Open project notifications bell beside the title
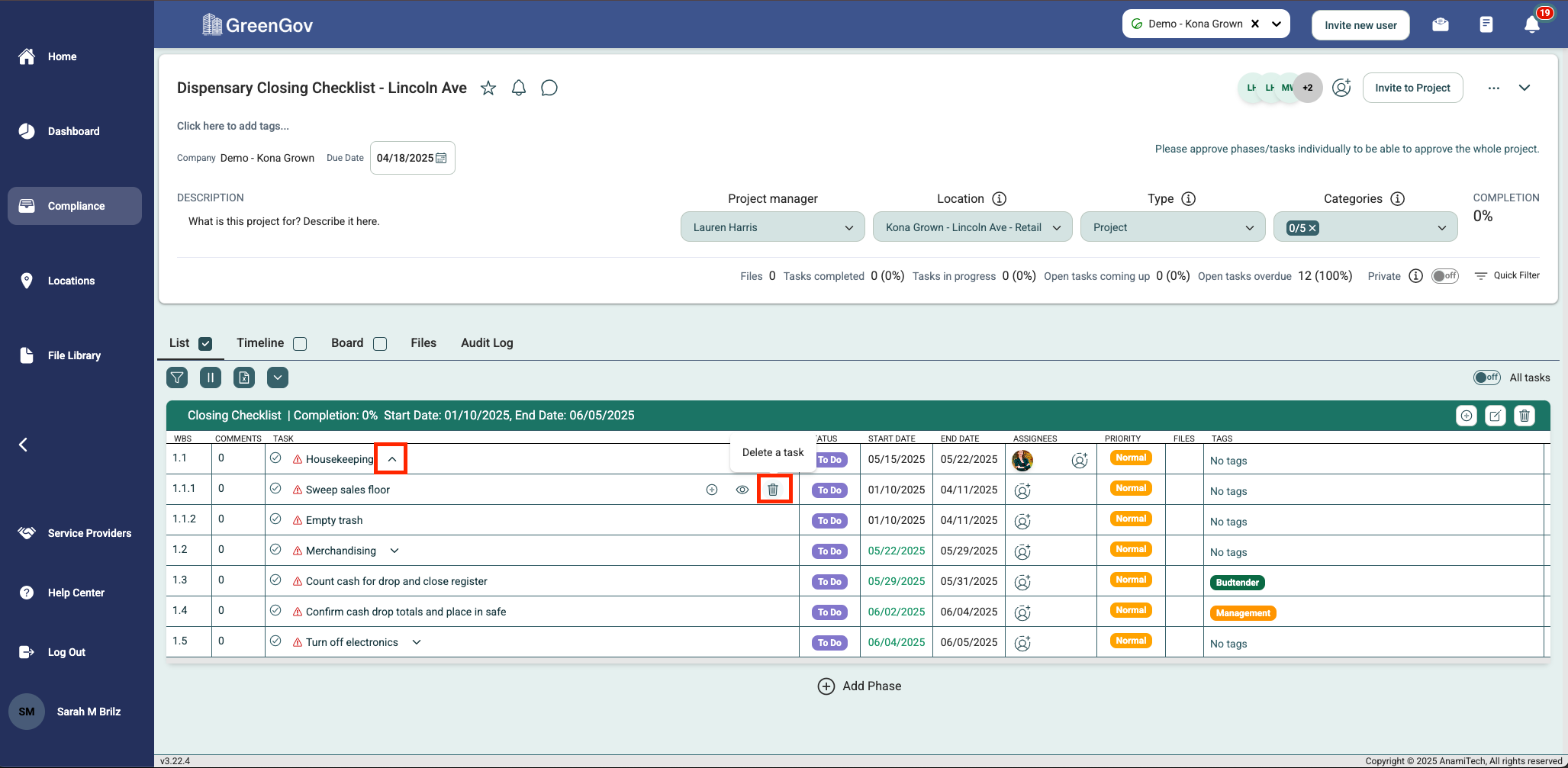The image size is (1568, 768). click(519, 88)
